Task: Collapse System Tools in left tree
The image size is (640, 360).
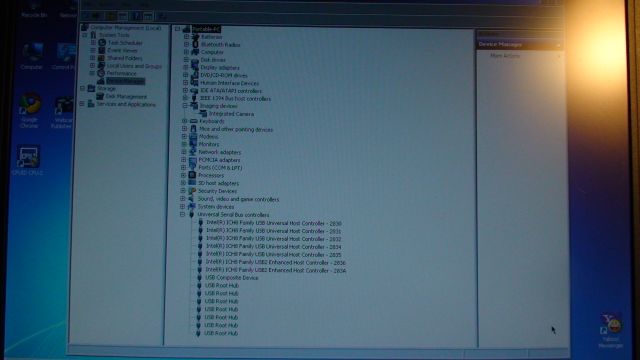Action: 85,35
